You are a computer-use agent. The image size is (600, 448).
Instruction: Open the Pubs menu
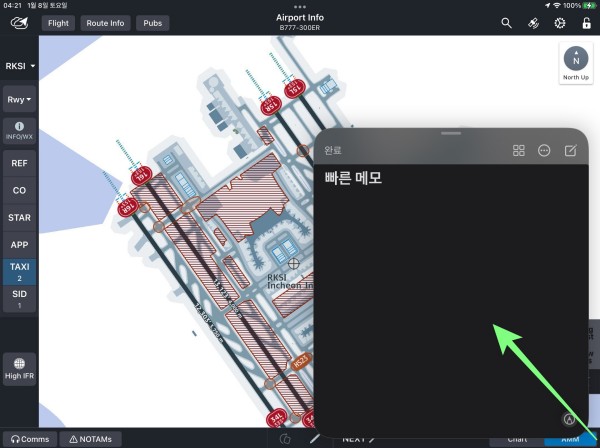pyautogui.click(x=153, y=22)
